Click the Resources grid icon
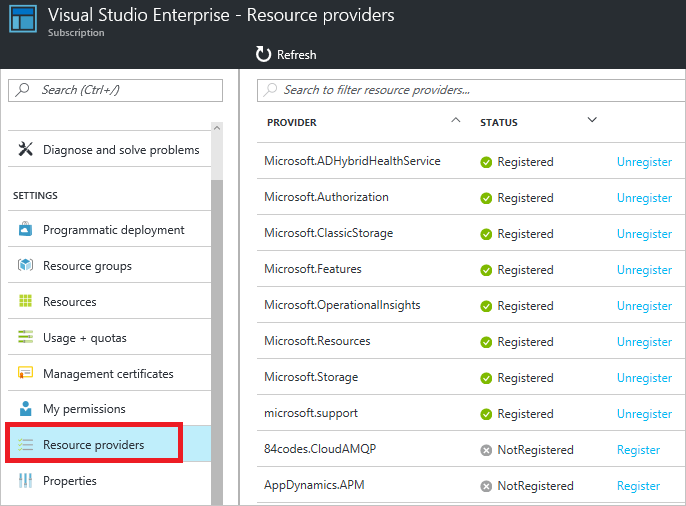 [x=26, y=302]
